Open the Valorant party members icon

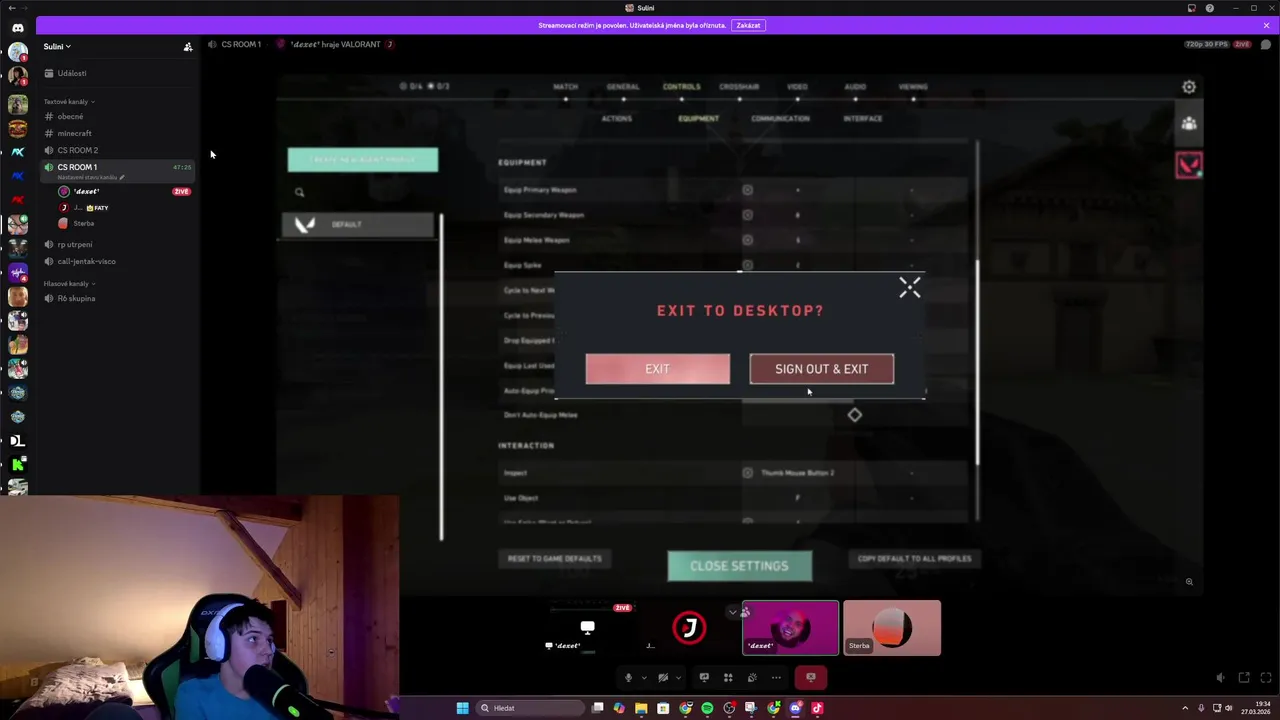pos(1189,123)
